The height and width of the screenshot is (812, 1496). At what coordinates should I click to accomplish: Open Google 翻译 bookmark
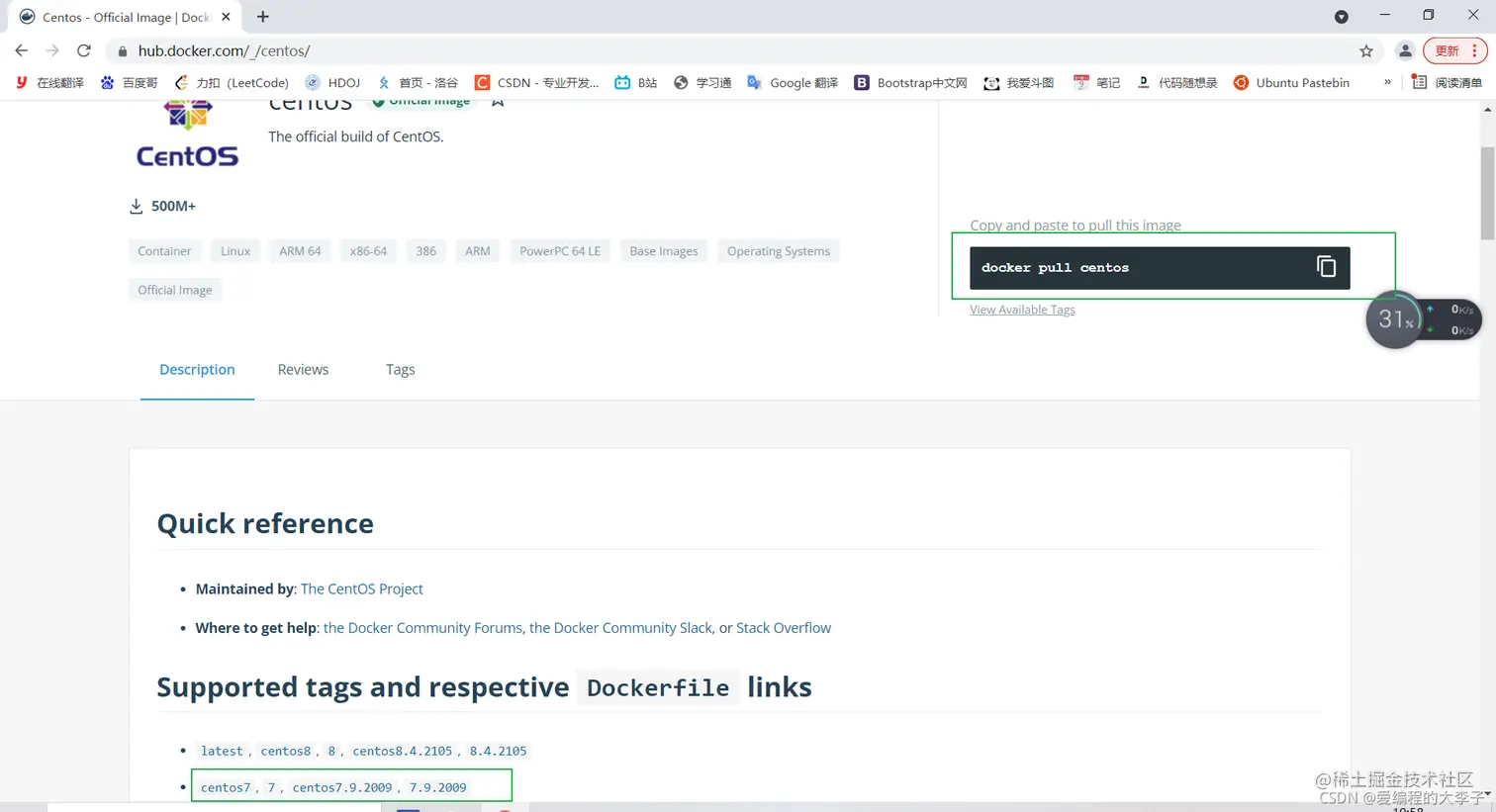tap(793, 83)
